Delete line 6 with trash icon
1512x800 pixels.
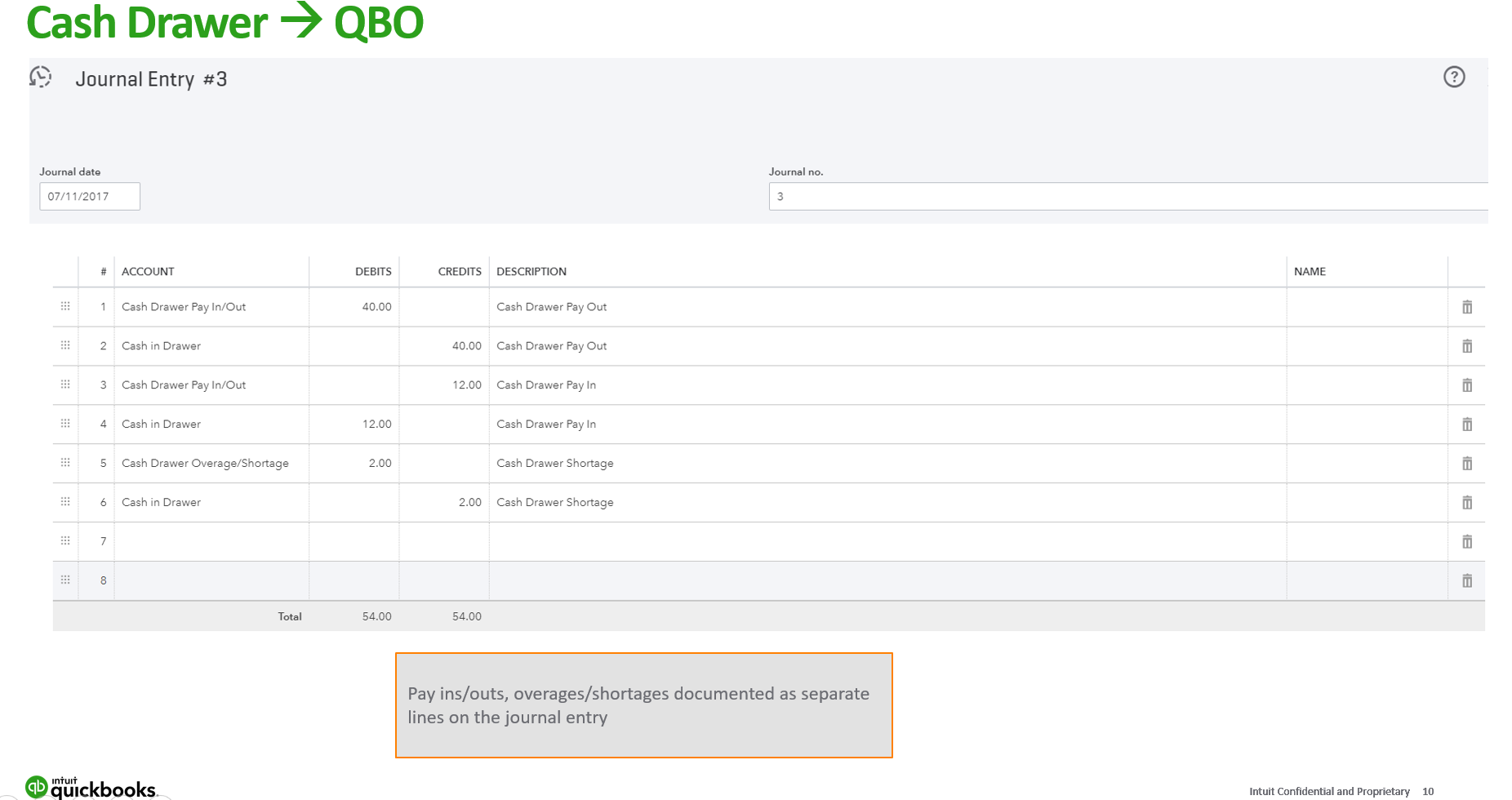(x=1467, y=503)
